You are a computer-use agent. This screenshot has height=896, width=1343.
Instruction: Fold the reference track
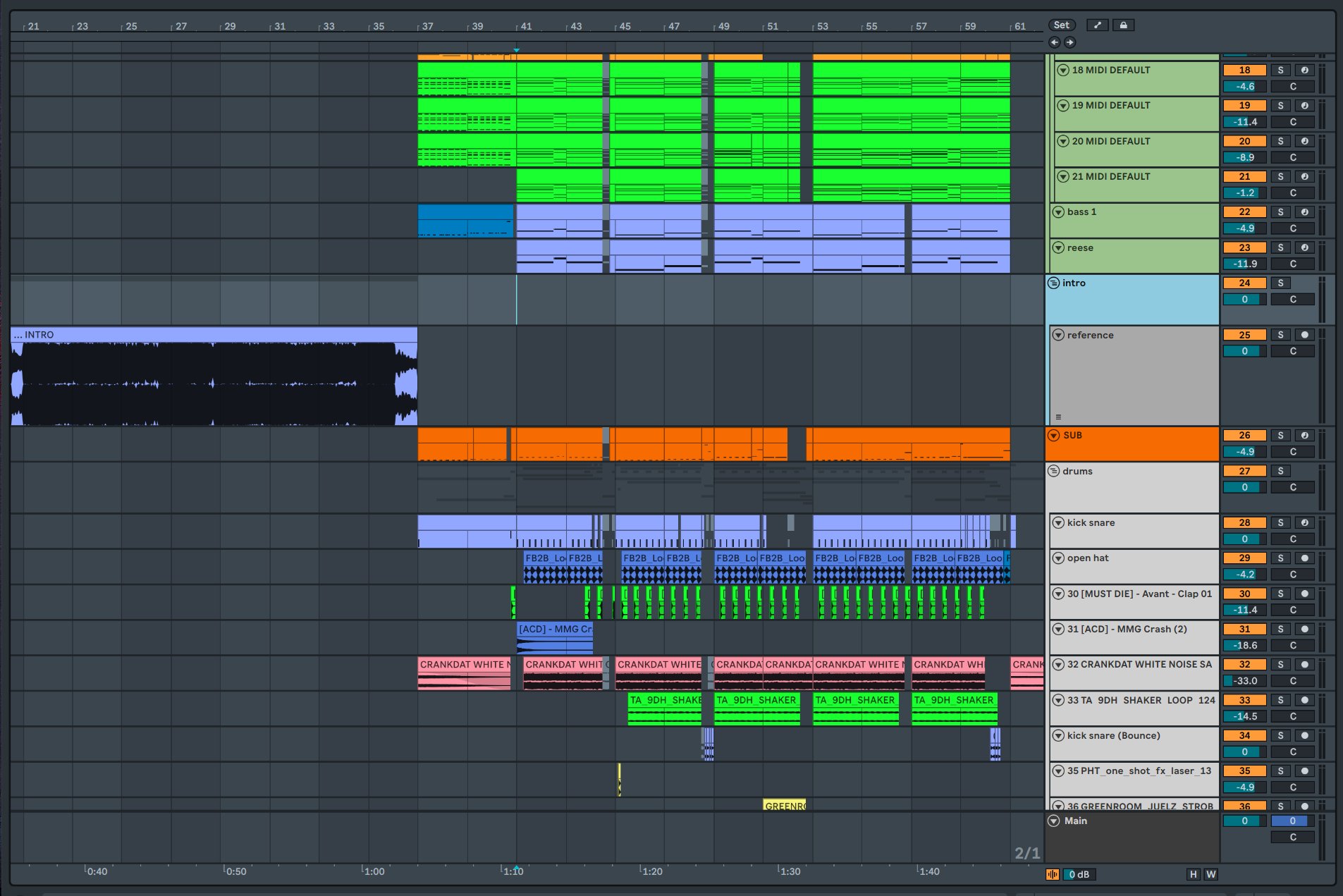pos(1058,335)
